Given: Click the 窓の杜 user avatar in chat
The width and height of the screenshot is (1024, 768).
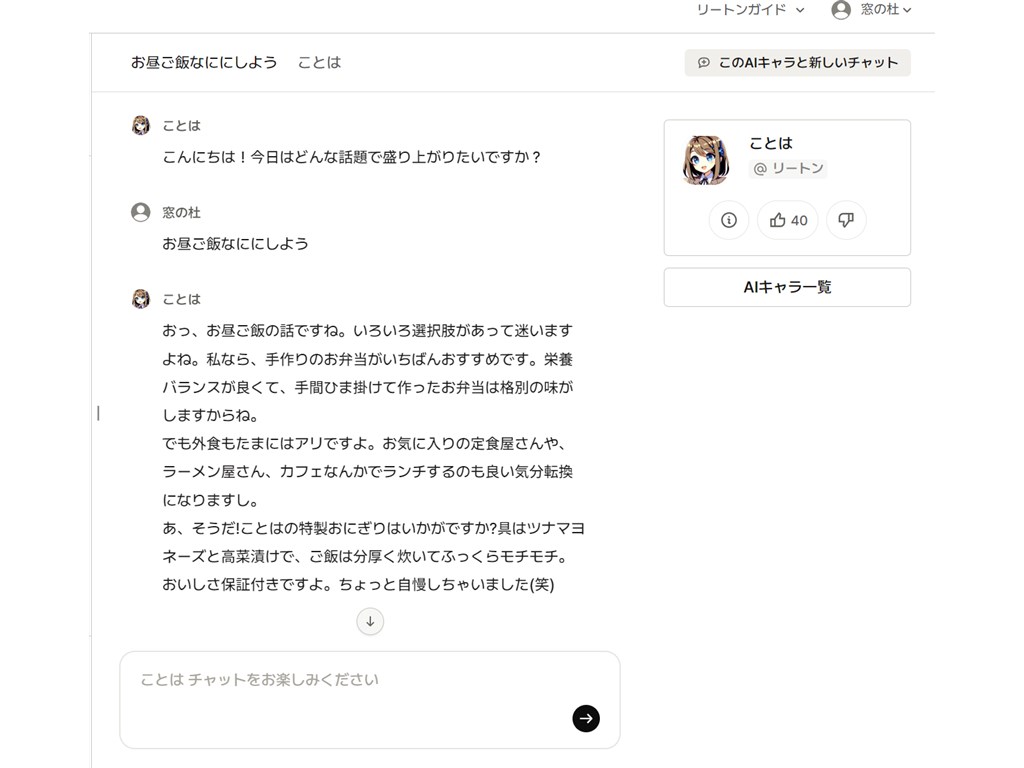Looking at the screenshot, I should coord(140,211).
